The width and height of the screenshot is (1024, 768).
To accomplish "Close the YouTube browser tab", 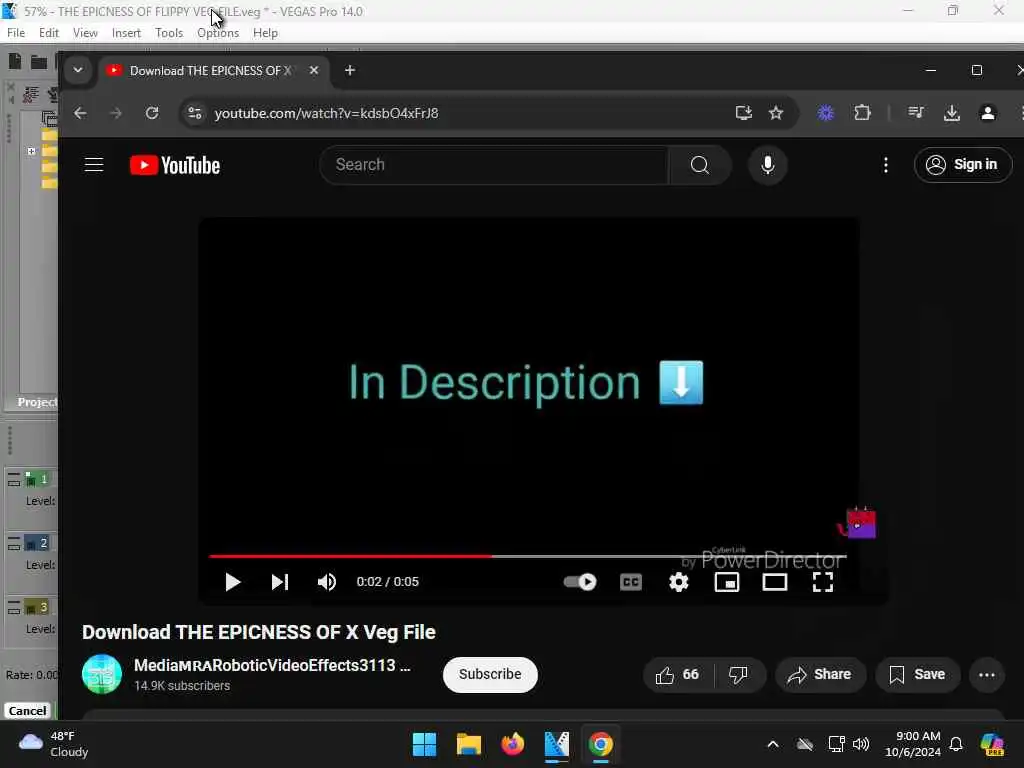I will (x=314, y=70).
